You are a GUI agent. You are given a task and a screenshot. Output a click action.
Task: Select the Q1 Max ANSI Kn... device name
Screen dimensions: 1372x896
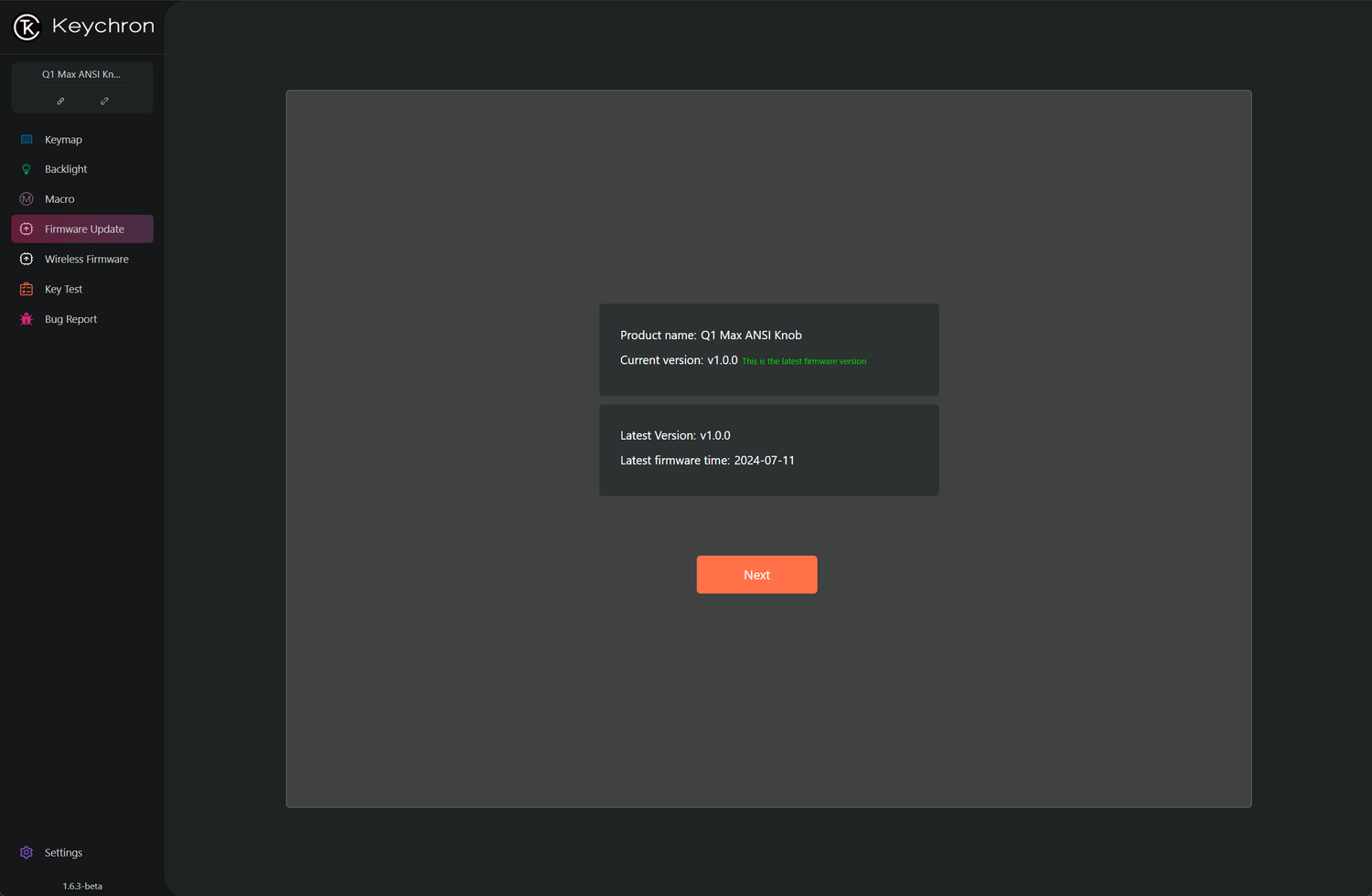coord(81,75)
